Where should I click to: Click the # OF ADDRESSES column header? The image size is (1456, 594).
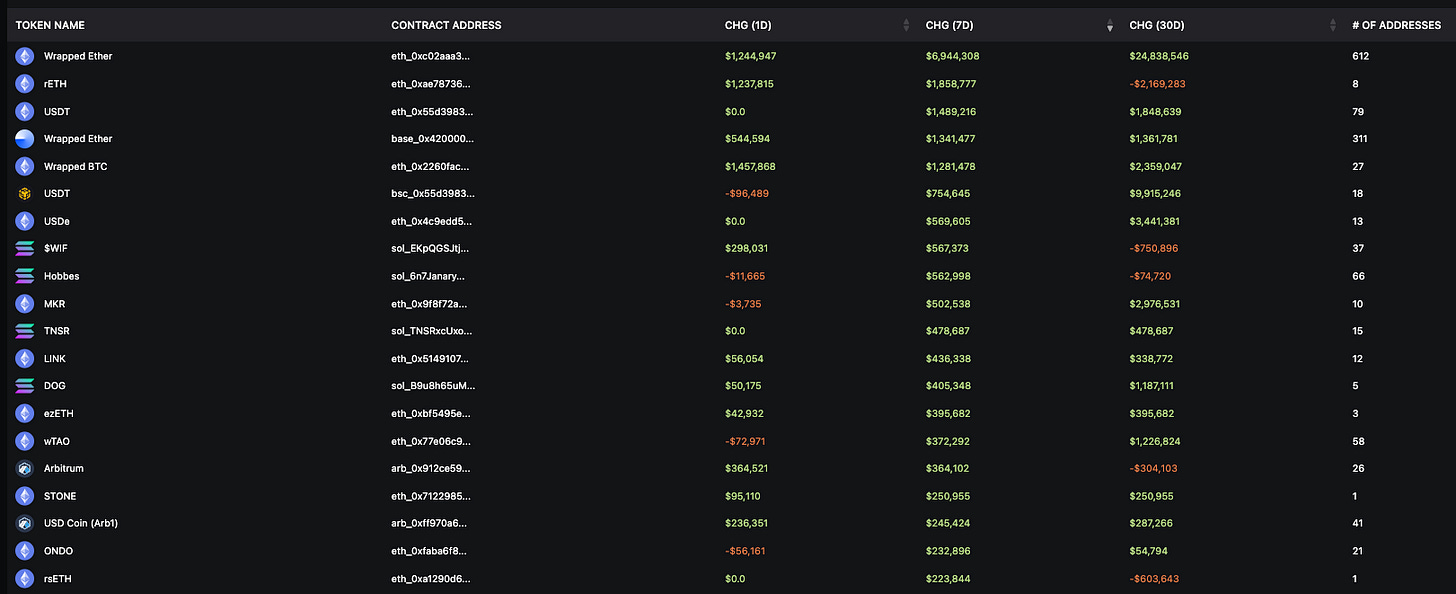[1396, 25]
